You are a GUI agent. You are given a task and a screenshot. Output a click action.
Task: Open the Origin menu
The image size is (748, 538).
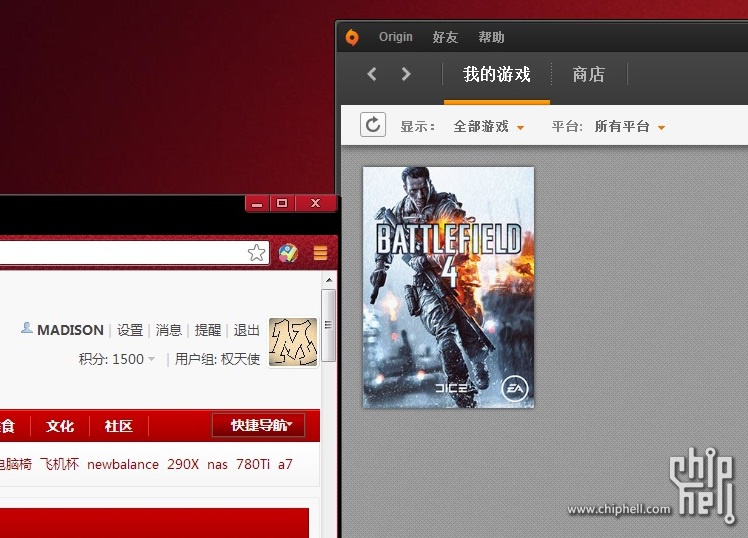395,37
